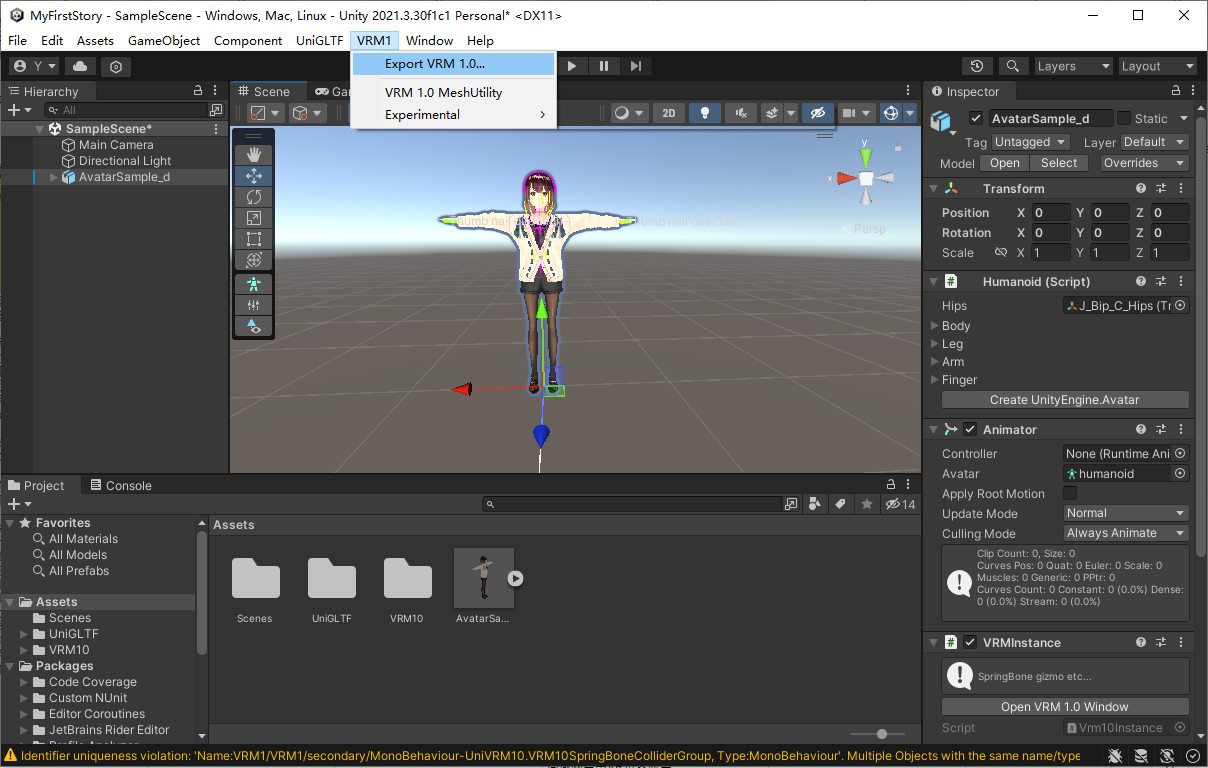
Task: Click Open VRM 1.0 Window button
Action: [1065, 707]
